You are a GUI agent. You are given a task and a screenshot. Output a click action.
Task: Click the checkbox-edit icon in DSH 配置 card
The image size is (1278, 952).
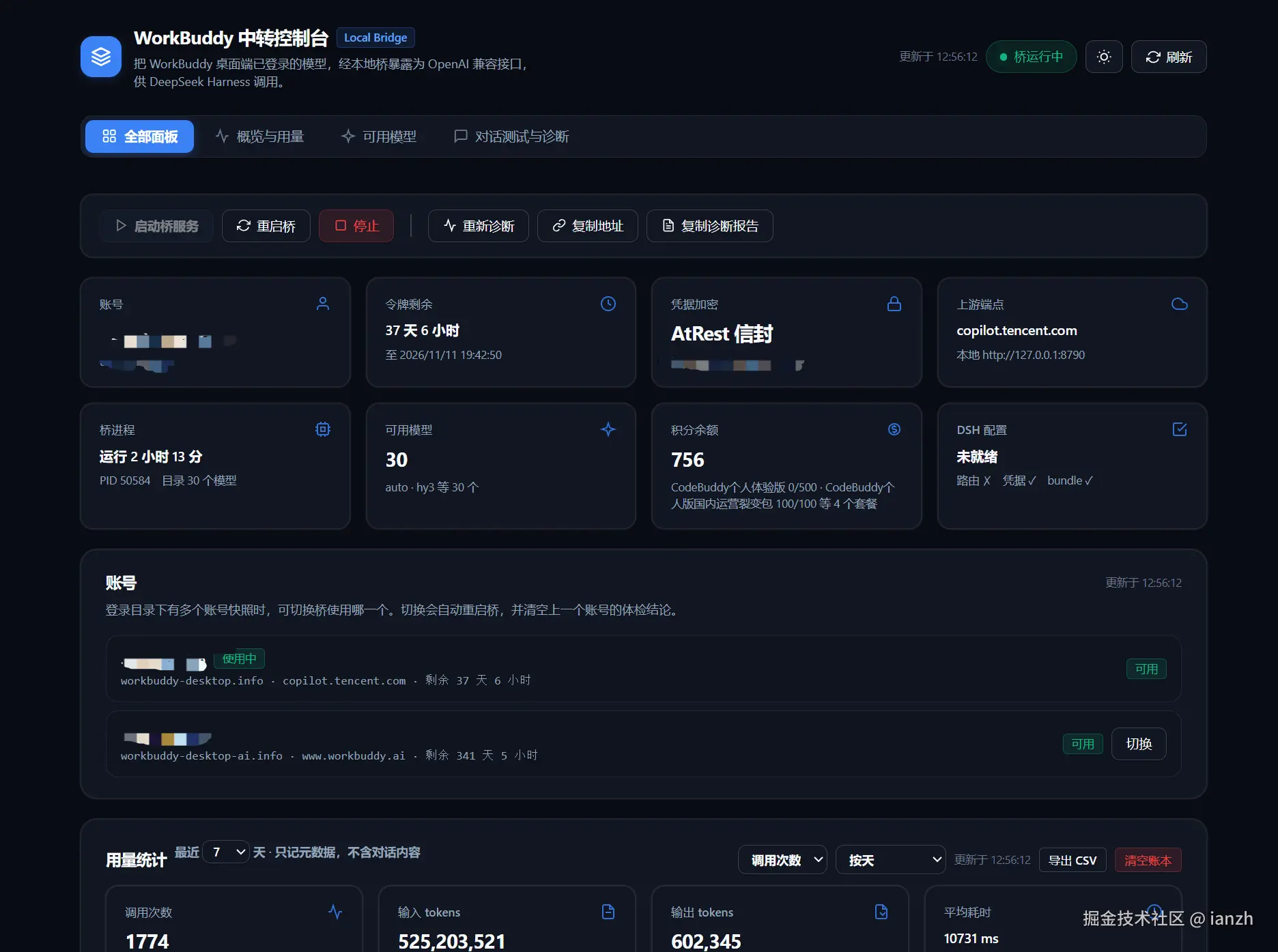click(1180, 429)
